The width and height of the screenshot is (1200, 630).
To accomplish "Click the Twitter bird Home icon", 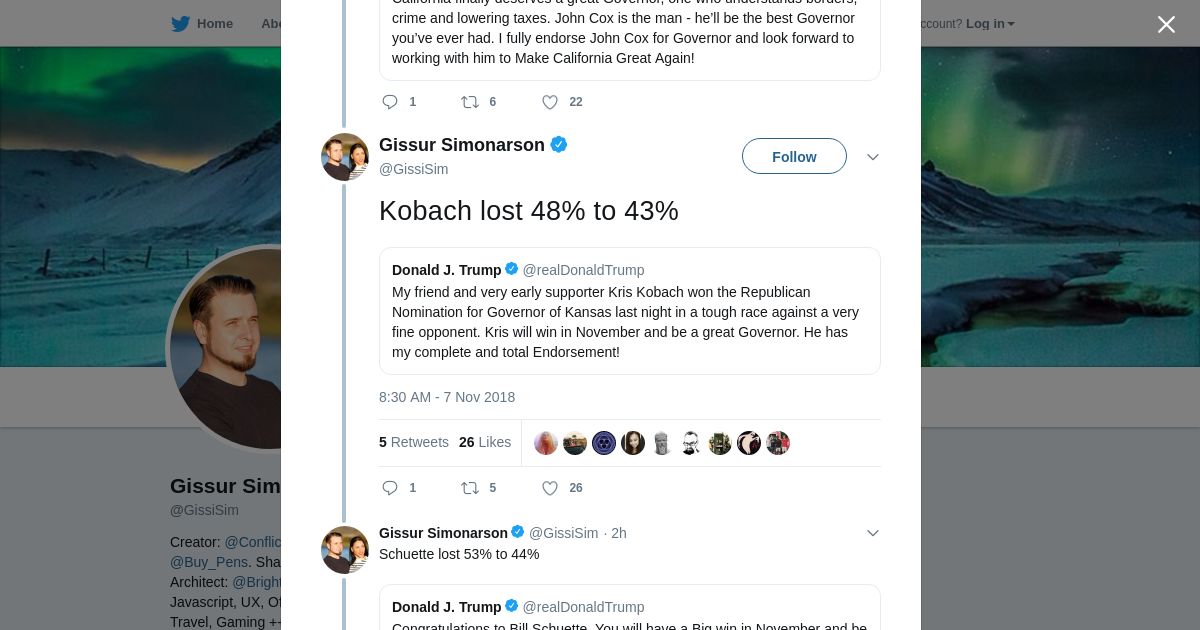I will (180, 24).
